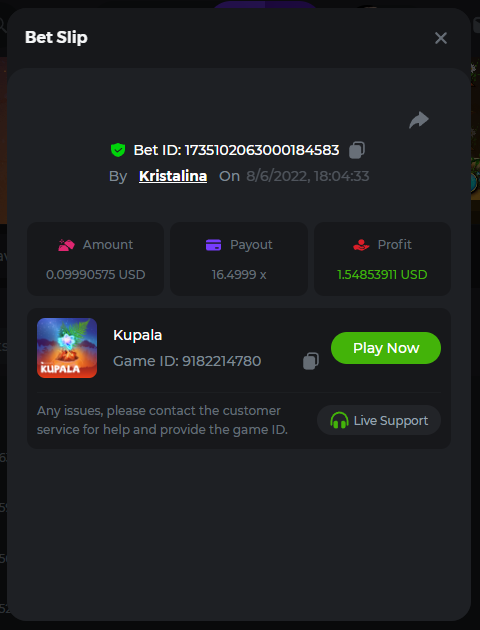This screenshot has height=630, width=480.
Task: Click the Profit hand icon
Action: [x=361, y=245]
